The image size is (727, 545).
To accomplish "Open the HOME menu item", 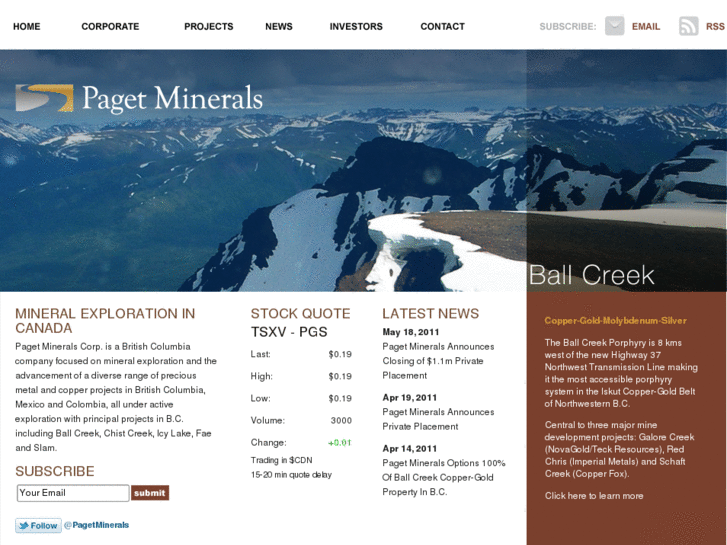I will (x=26, y=26).
